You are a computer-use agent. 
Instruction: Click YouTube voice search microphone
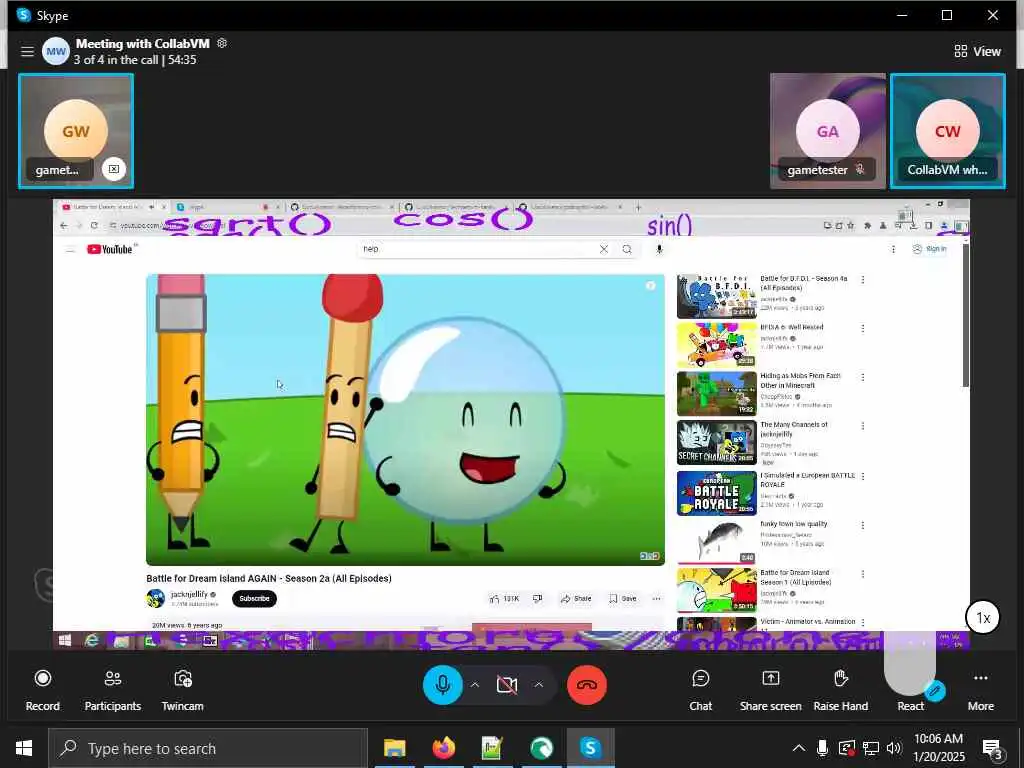point(659,249)
